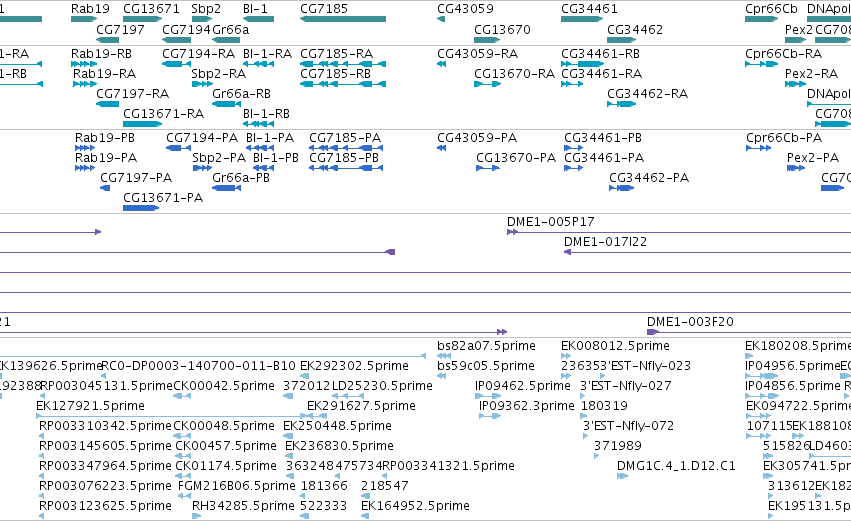Select protein CG13670-PA
This screenshot has height=521, width=851.
[x=516, y=157]
